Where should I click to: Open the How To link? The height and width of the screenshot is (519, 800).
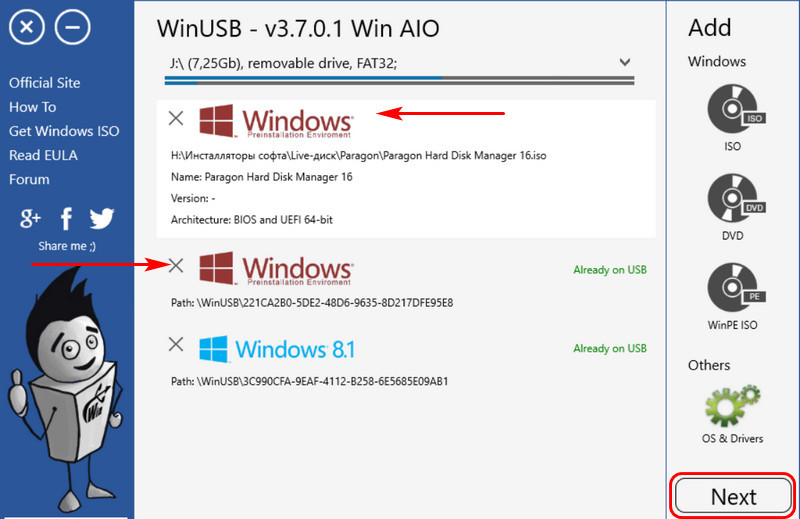[33, 107]
